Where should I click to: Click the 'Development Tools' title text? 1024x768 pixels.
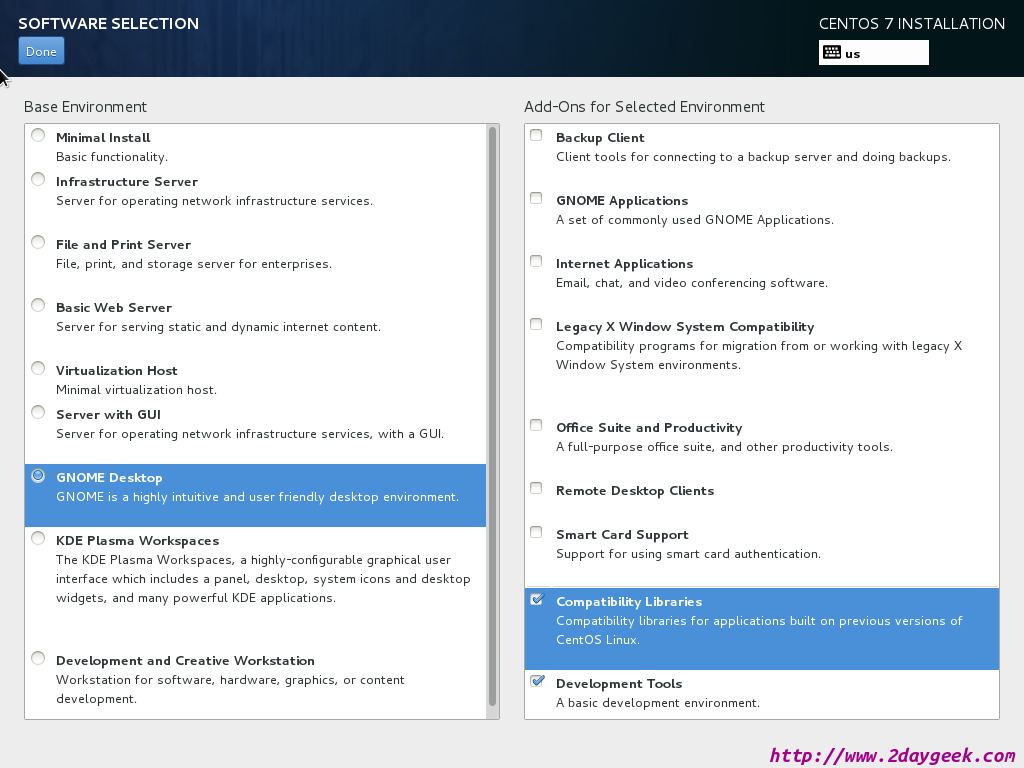[x=619, y=684]
